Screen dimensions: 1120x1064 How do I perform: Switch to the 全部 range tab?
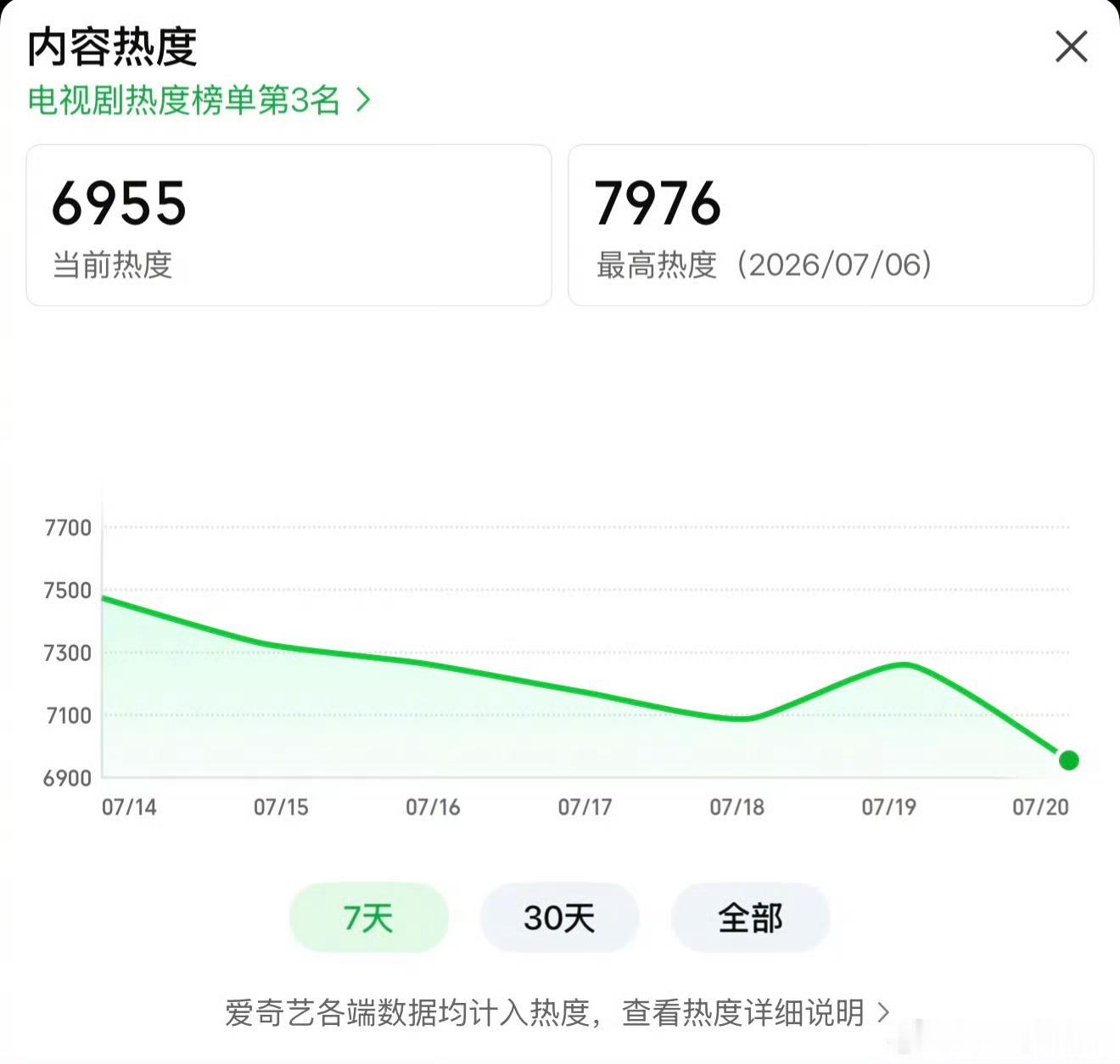pyautogui.click(x=750, y=917)
